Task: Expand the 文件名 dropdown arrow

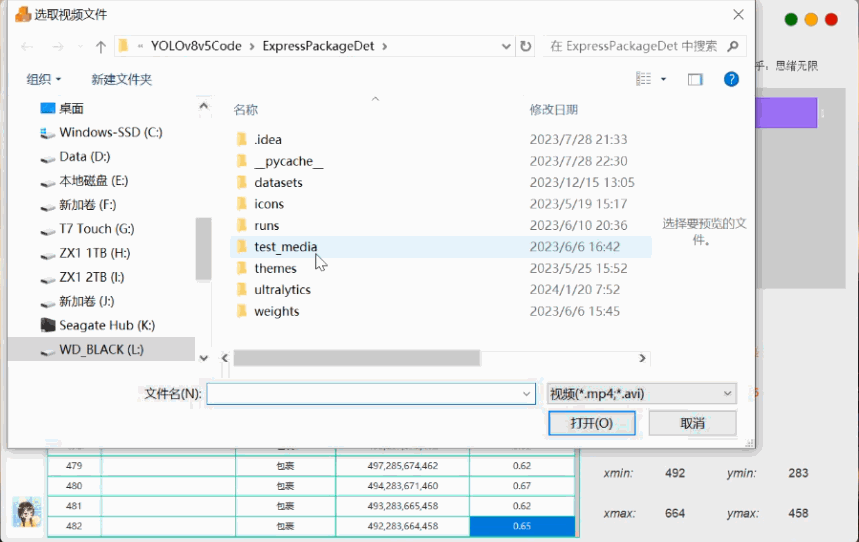Action: [x=526, y=393]
